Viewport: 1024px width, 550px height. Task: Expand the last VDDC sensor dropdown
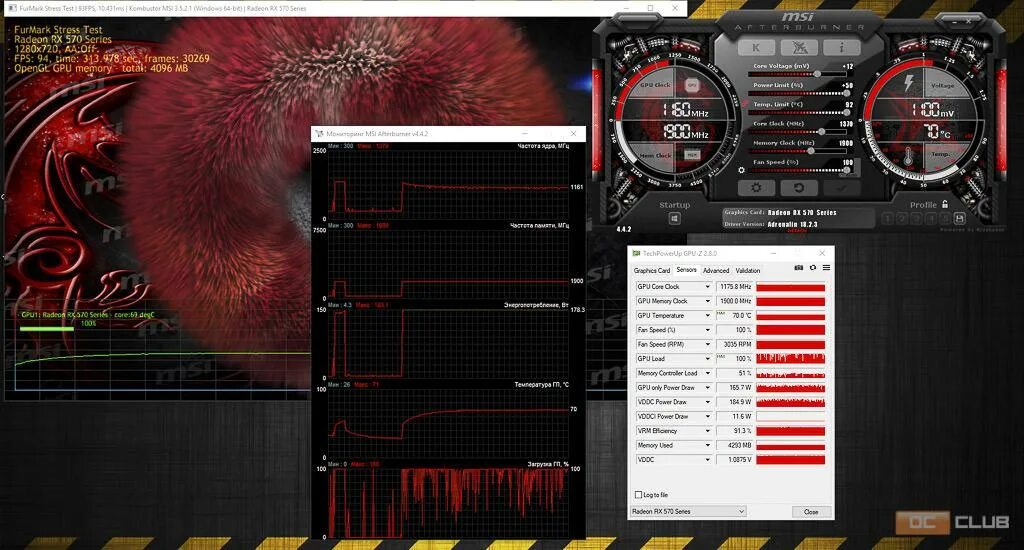coord(707,459)
